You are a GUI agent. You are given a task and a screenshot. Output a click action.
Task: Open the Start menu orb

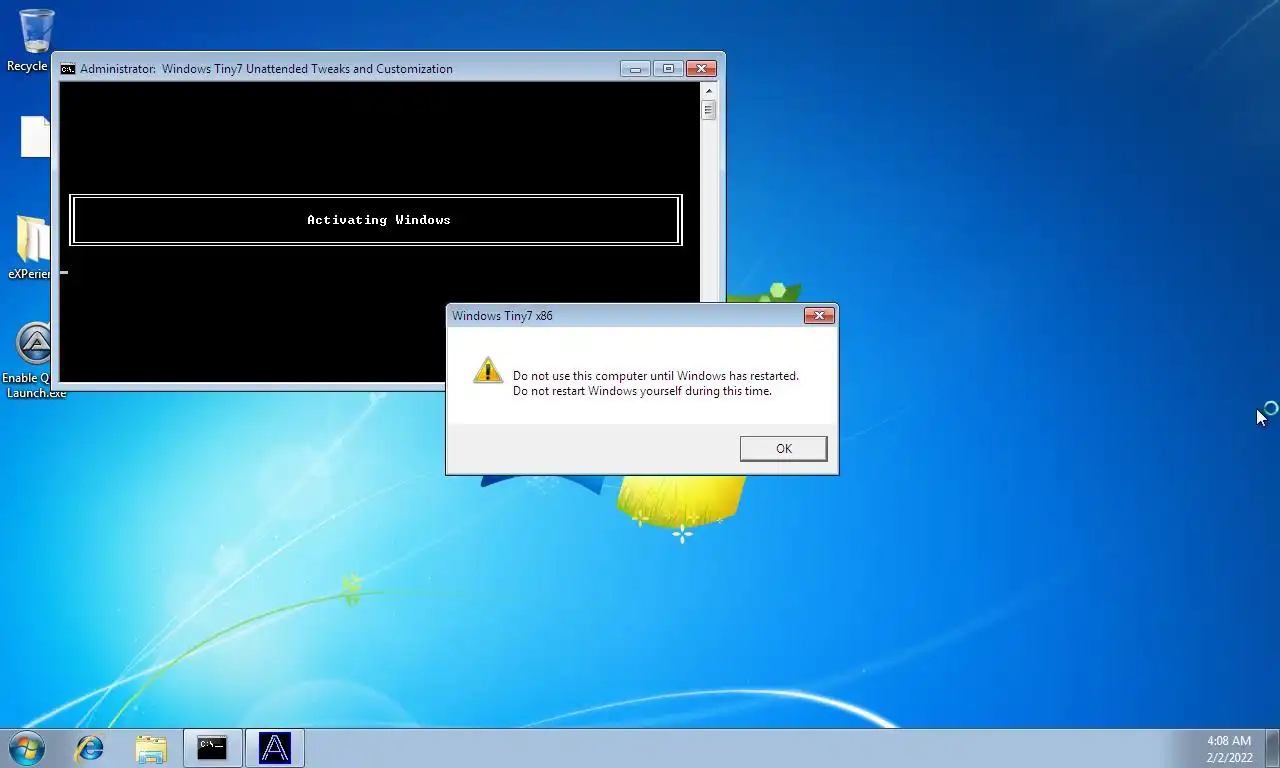[27, 748]
